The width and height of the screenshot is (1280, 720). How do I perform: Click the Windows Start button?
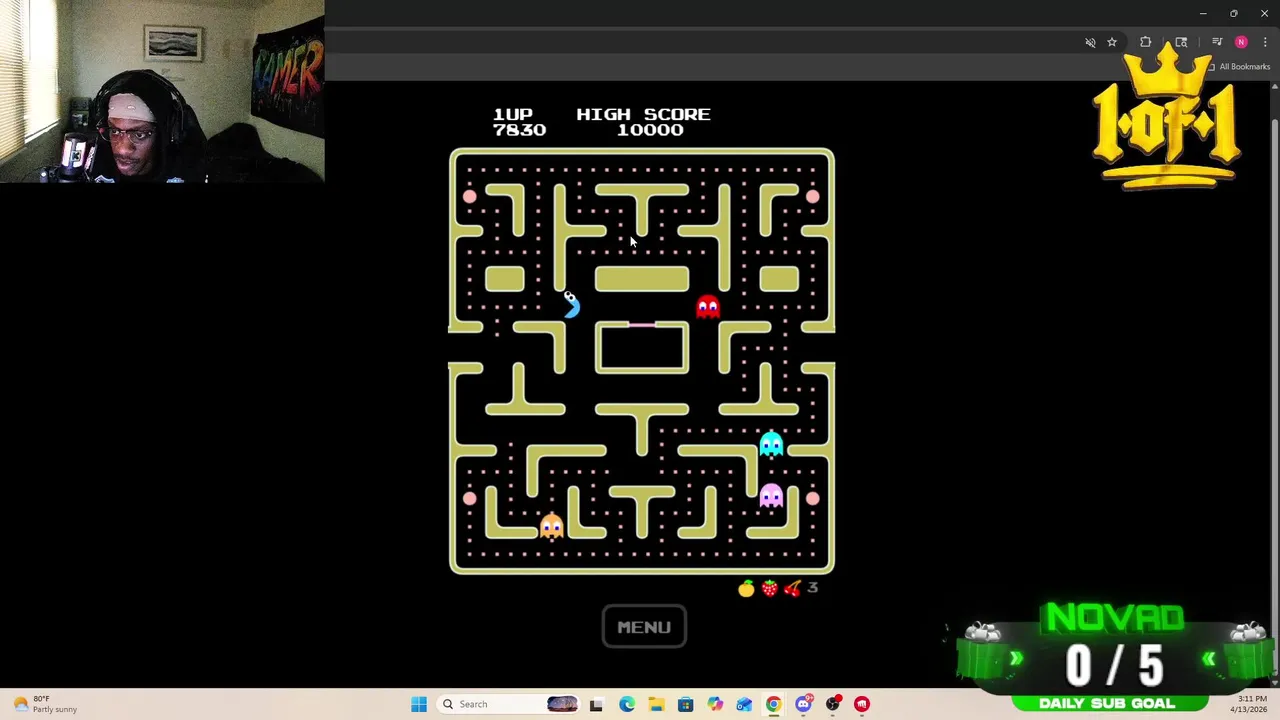(x=419, y=704)
